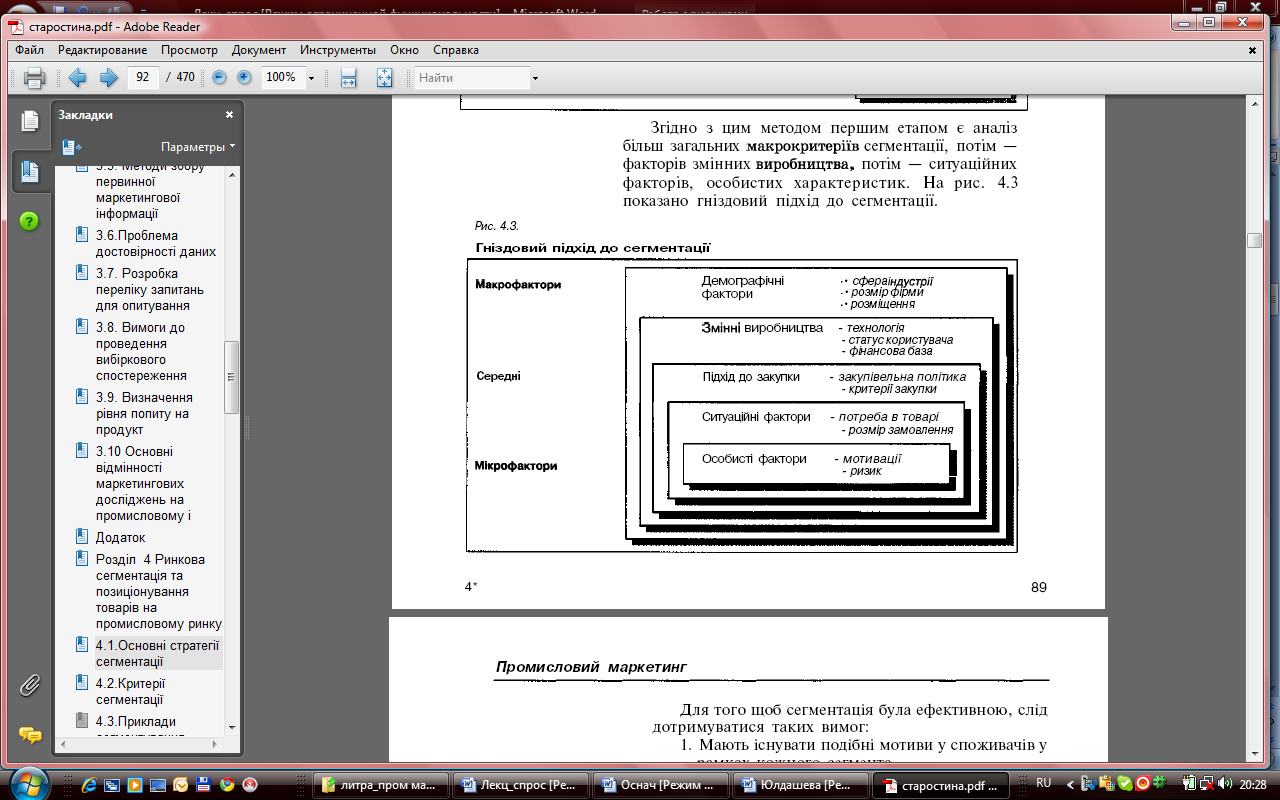The width and height of the screenshot is (1280, 800).
Task: Open the Документ menu
Action: point(259,49)
